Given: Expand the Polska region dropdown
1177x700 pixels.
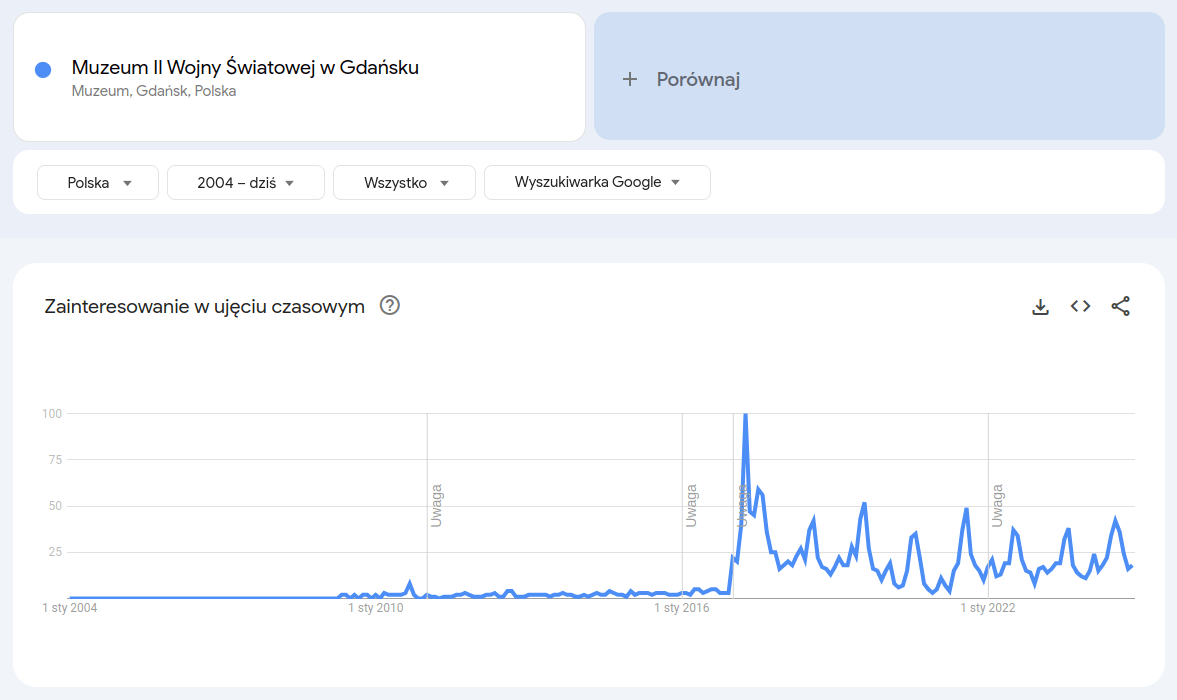Looking at the screenshot, I should coord(98,182).
